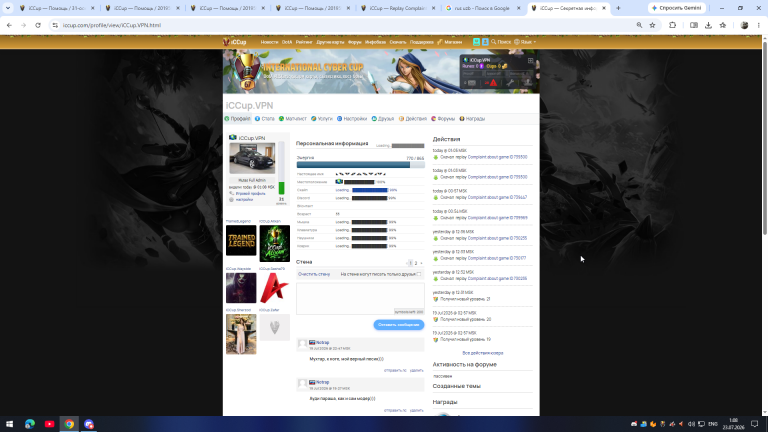Click the Очистить стену link
The height and width of the screenshot is (432, 768).
click(314, 274)
